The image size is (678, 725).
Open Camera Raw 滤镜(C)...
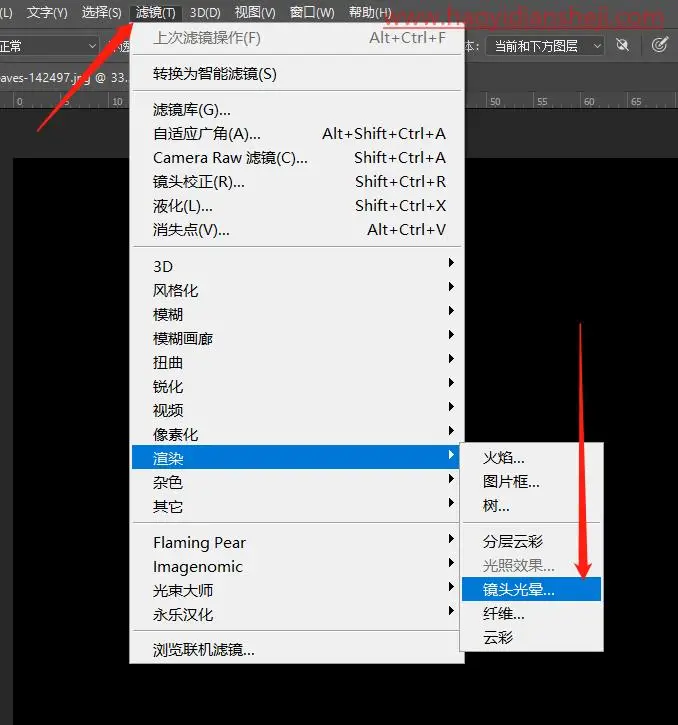[297, 158]
